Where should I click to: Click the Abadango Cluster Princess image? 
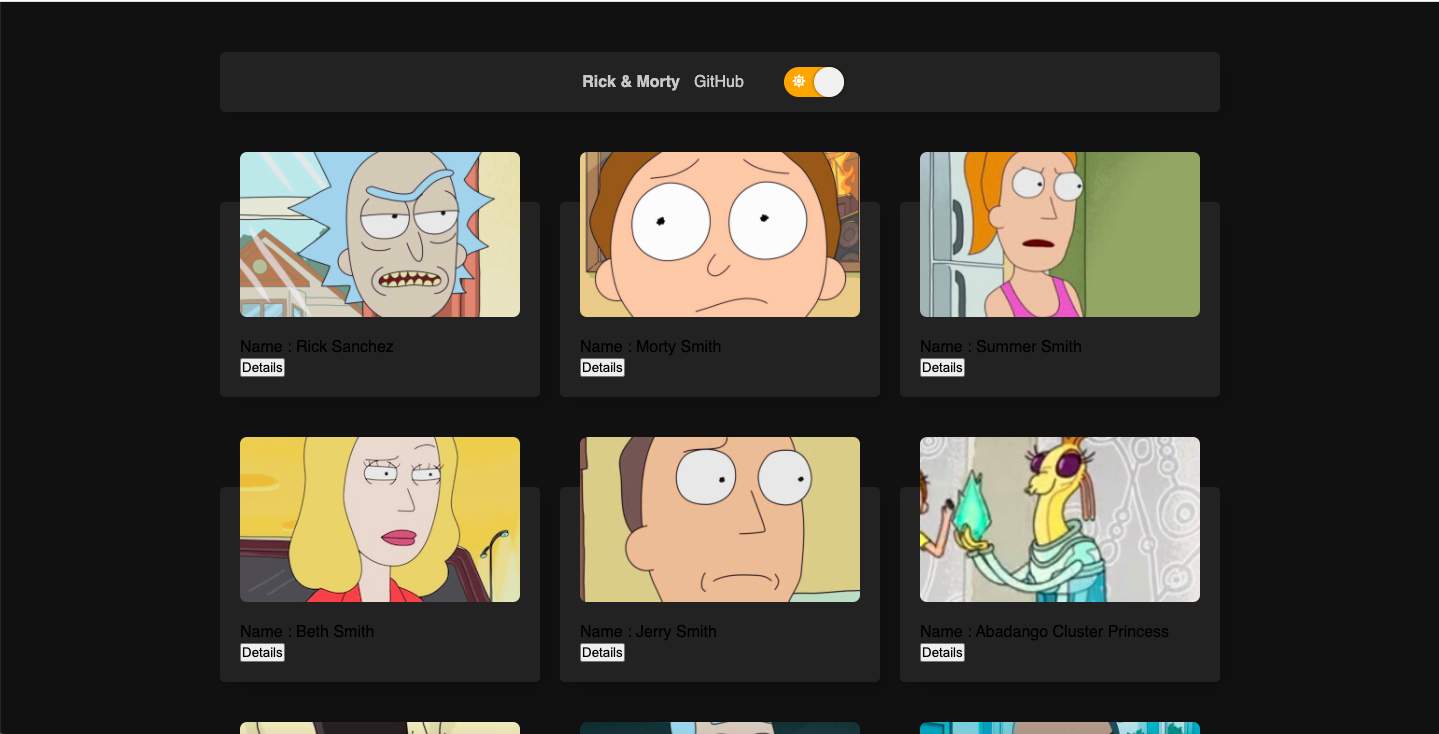tap(1059, 519)
